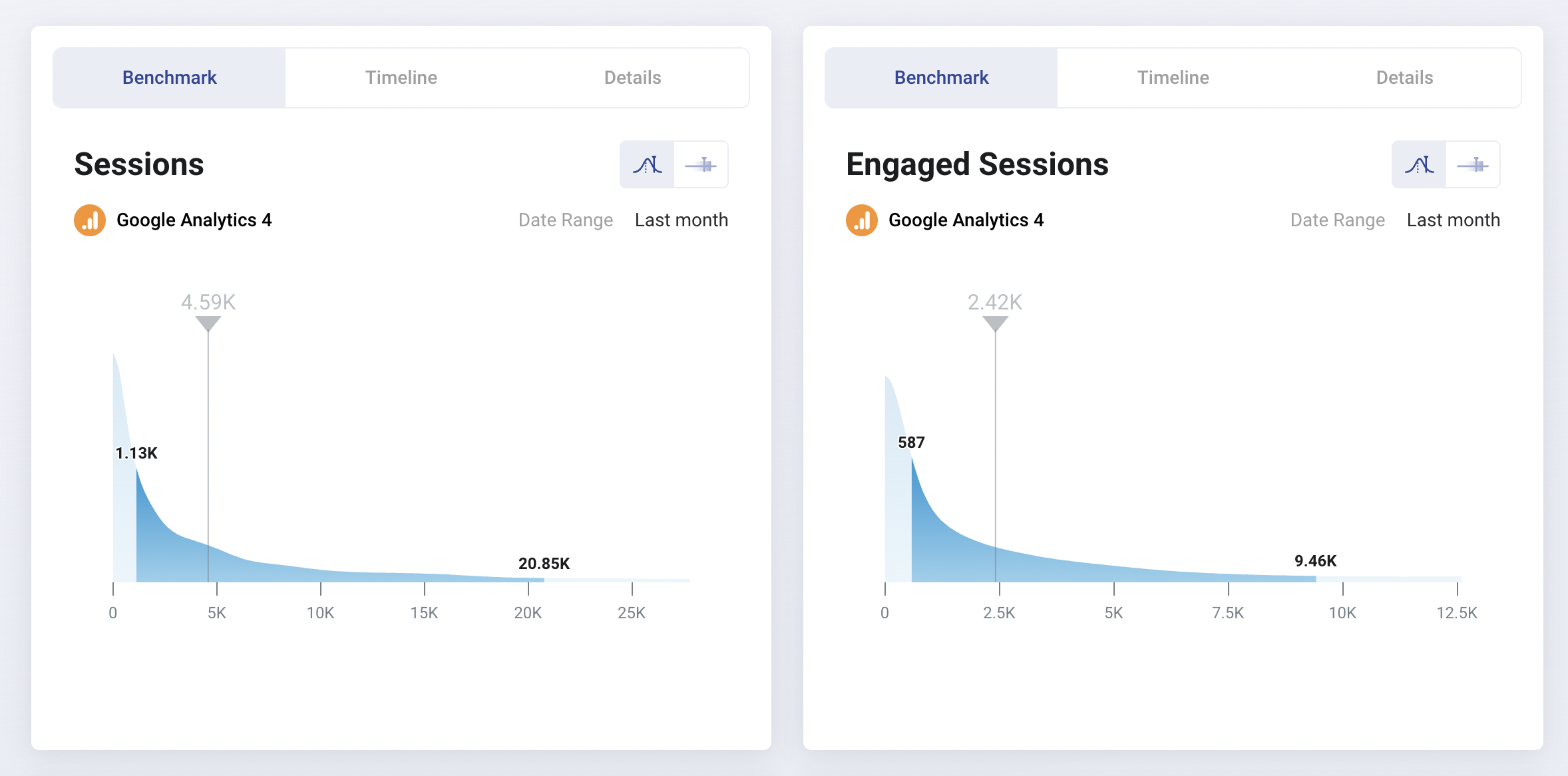This screenshot has height=776, width=1568.
Task: Click the Engaged Sessions chart title
Action: (977, 164)
